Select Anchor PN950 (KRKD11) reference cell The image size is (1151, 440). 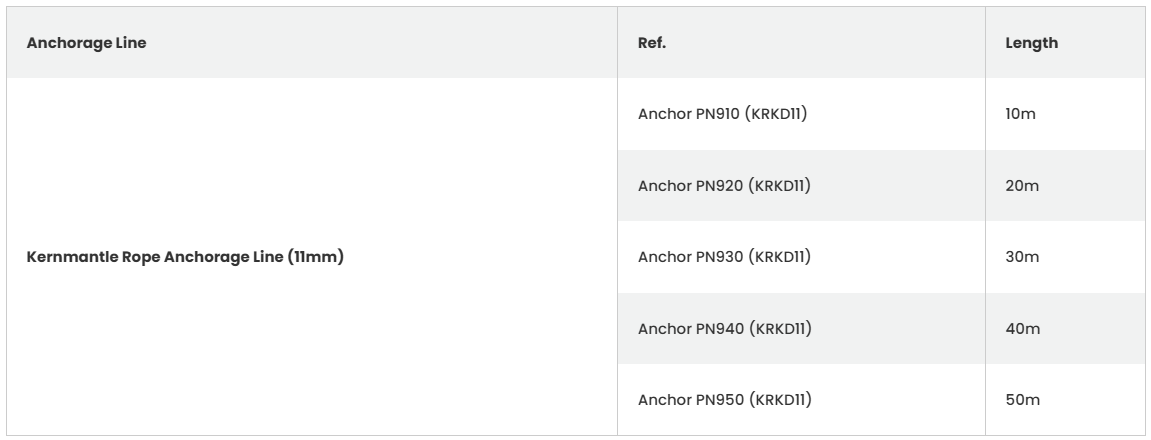coord(801,400)
